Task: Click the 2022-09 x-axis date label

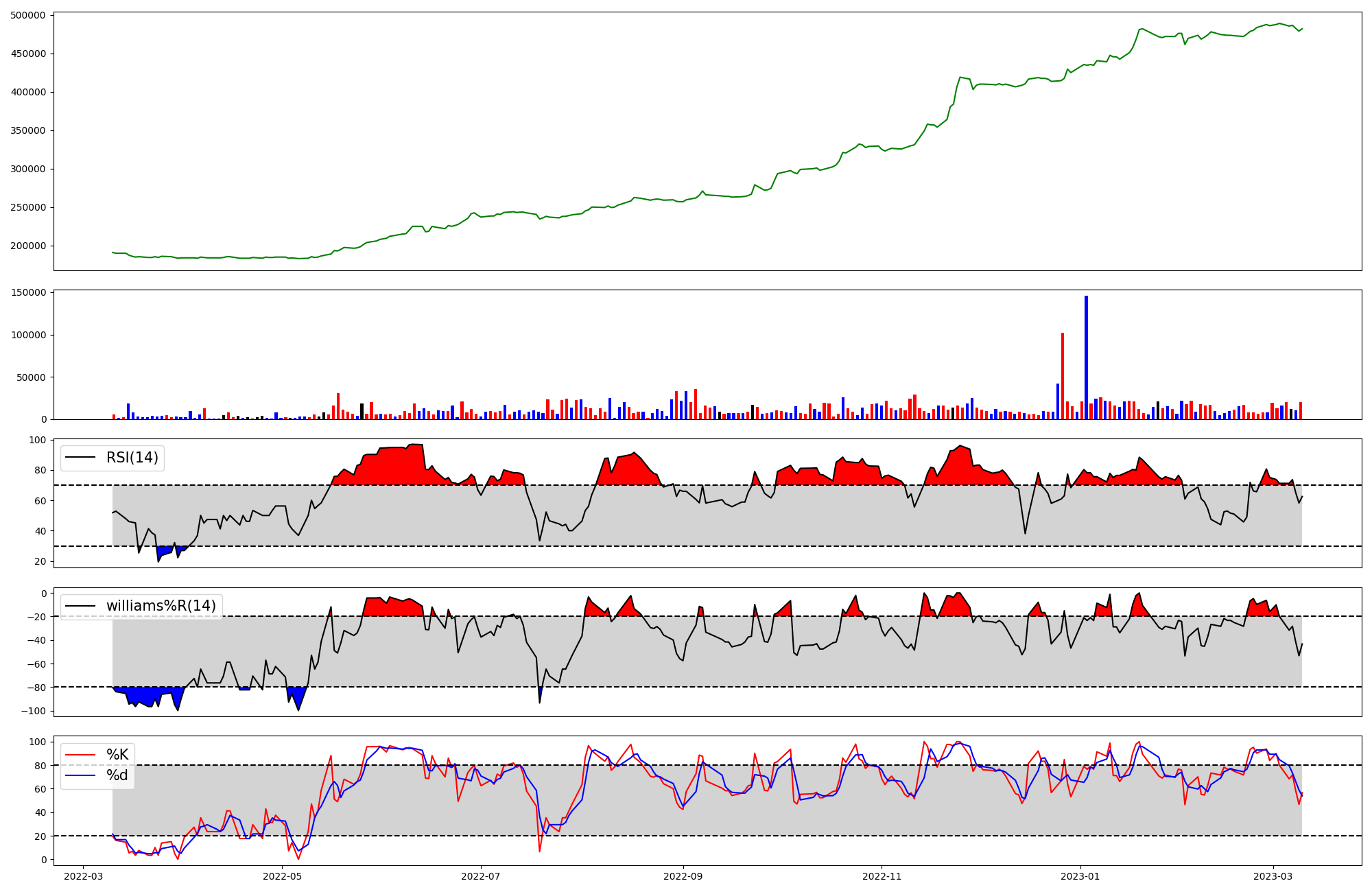Action: (683, 876)
